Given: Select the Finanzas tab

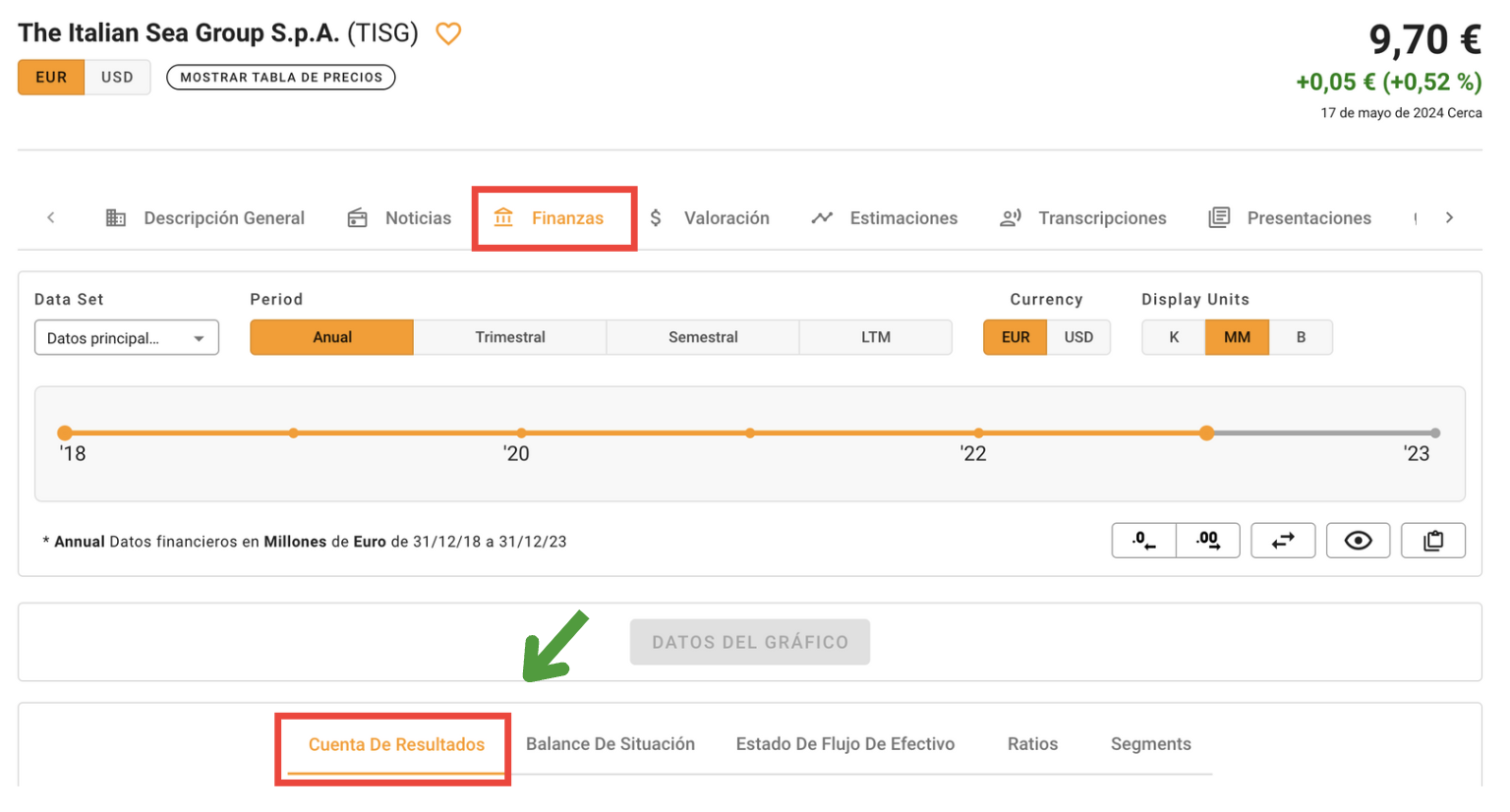Looking at the screenshot, I should pyautogui.click(x=549, y=217).
